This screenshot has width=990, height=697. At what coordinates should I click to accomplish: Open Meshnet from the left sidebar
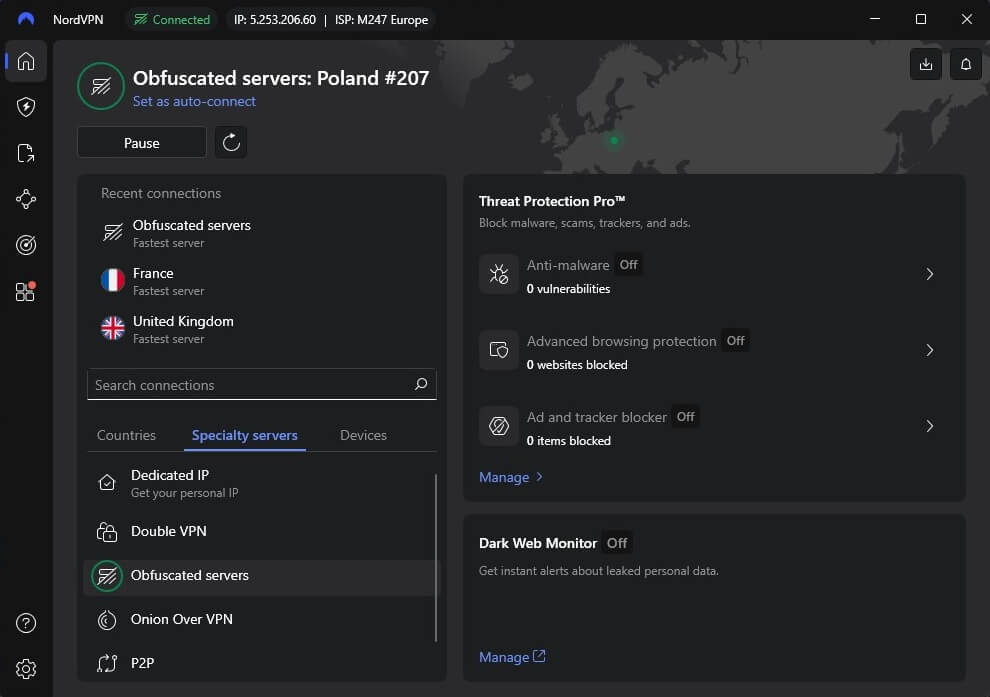pyautogui.click(x=26, y=199)
